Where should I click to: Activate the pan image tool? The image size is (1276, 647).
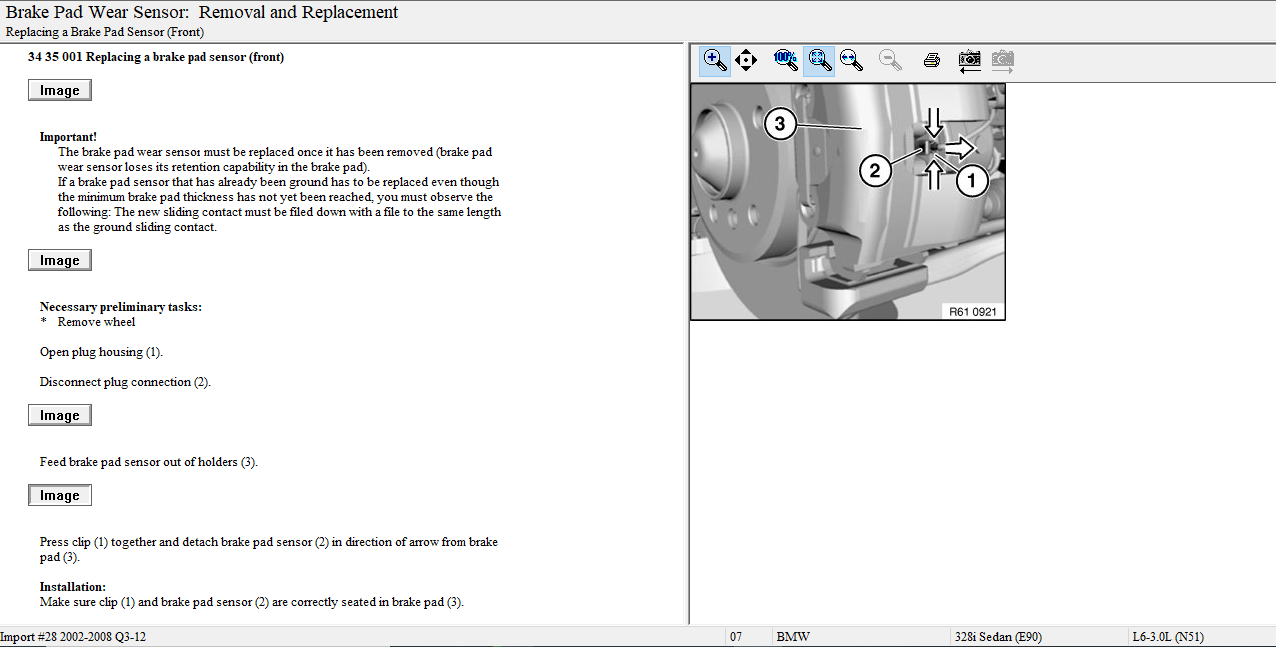tap(746, 61)
